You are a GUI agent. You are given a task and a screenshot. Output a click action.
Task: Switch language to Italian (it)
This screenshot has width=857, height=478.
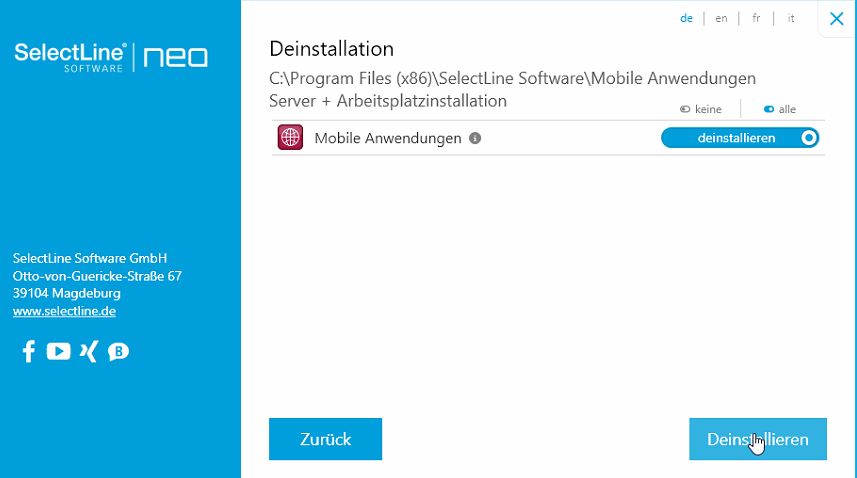[791, 19]
